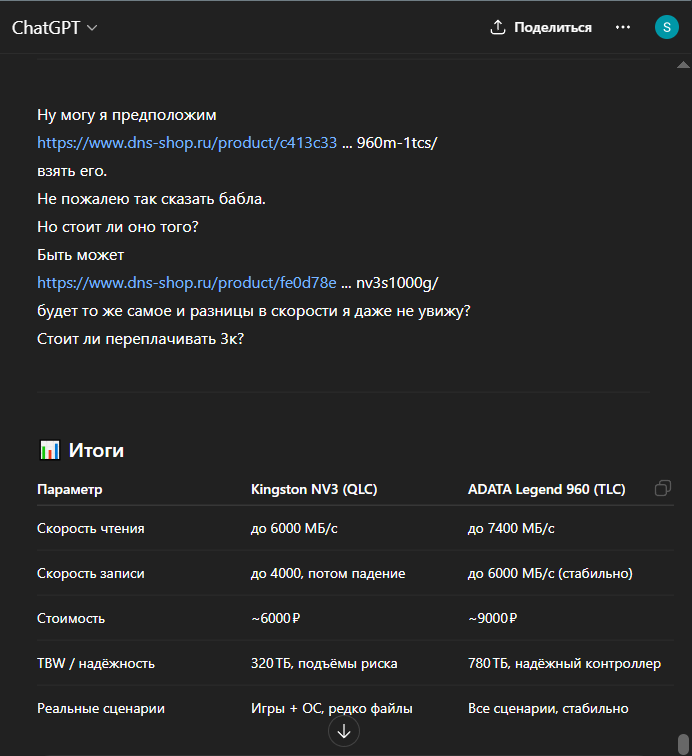
Task: Click the Параметр column header
Action: point(69,489)
